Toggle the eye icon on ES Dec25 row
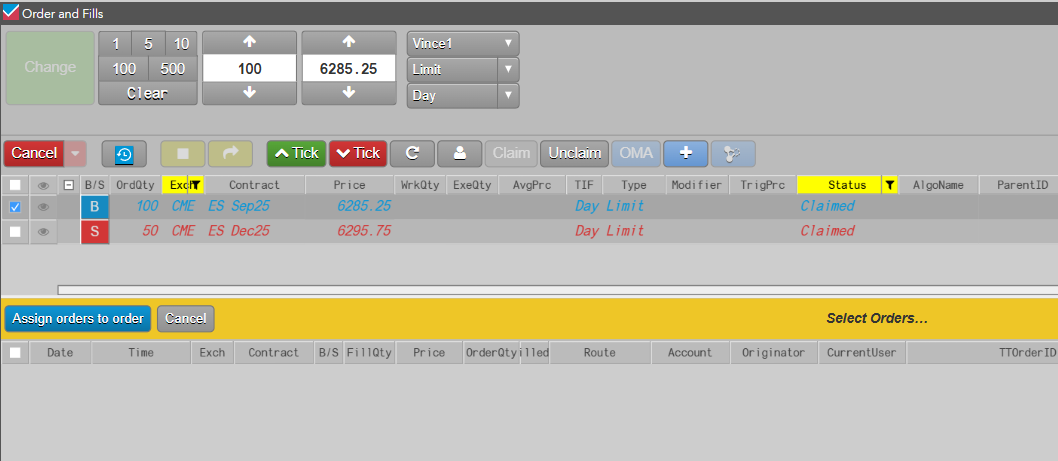Viewport: 1058px width, 461px height. coord(43,231)
